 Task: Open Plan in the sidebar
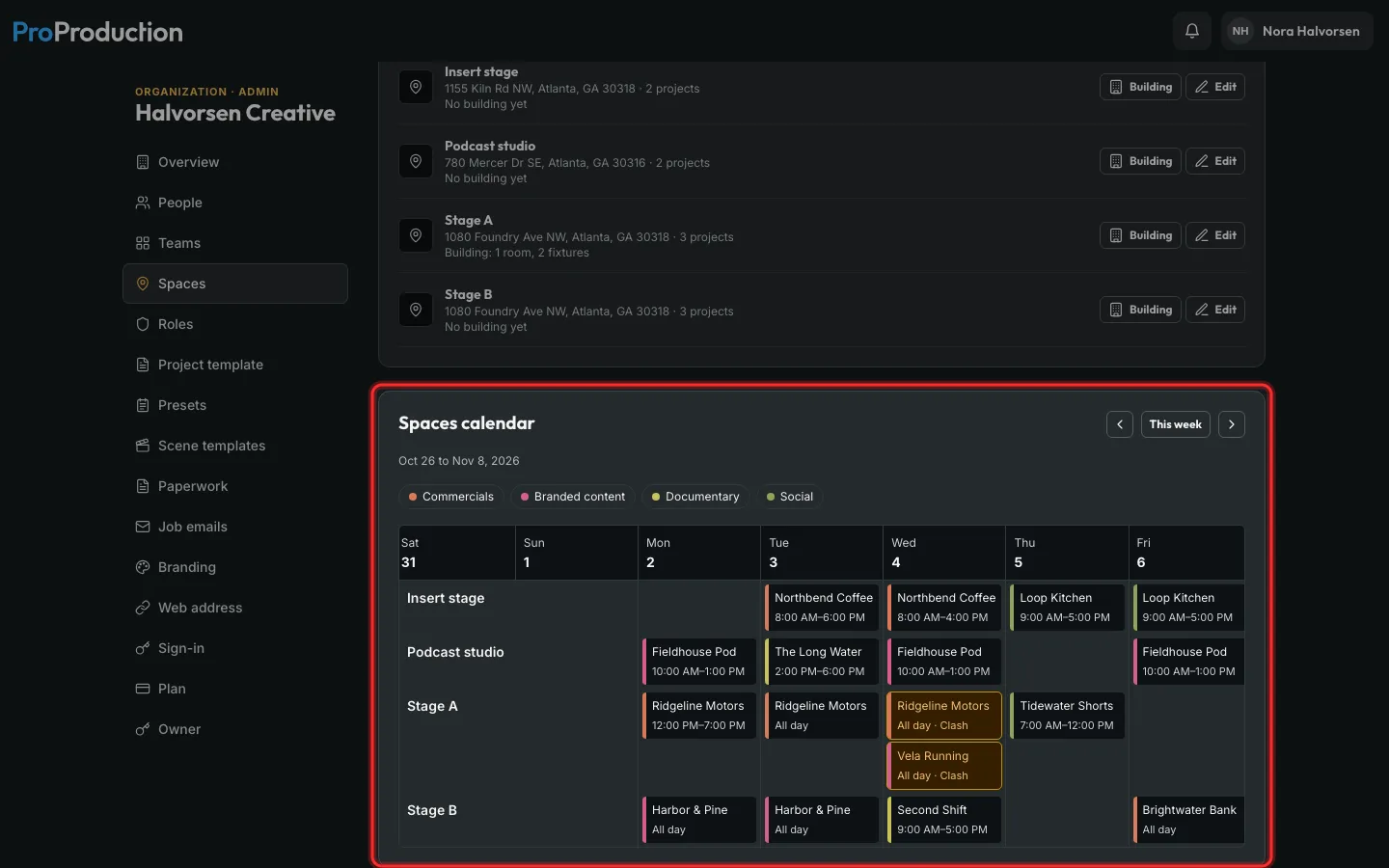tap(235, 689)
